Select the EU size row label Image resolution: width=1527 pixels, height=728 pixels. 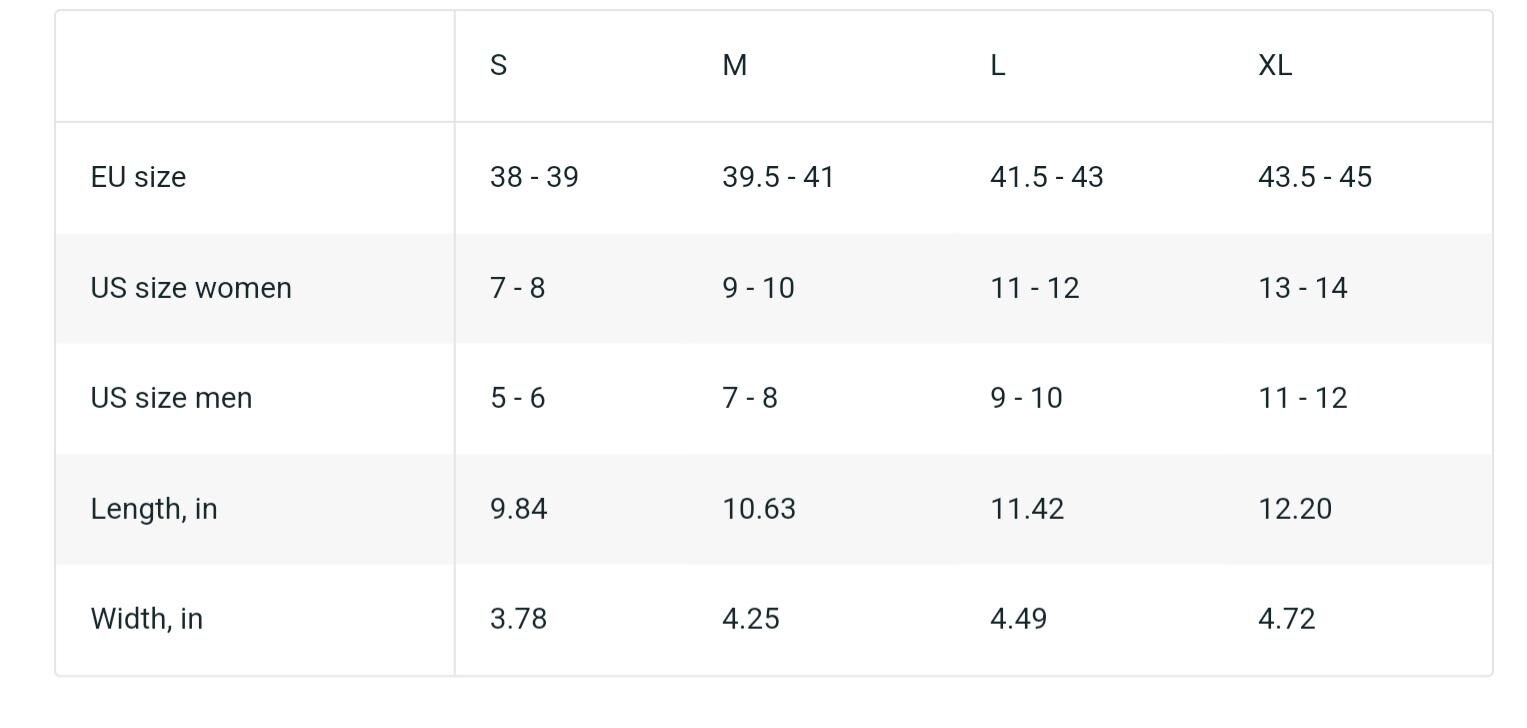[x=138, y=177]
